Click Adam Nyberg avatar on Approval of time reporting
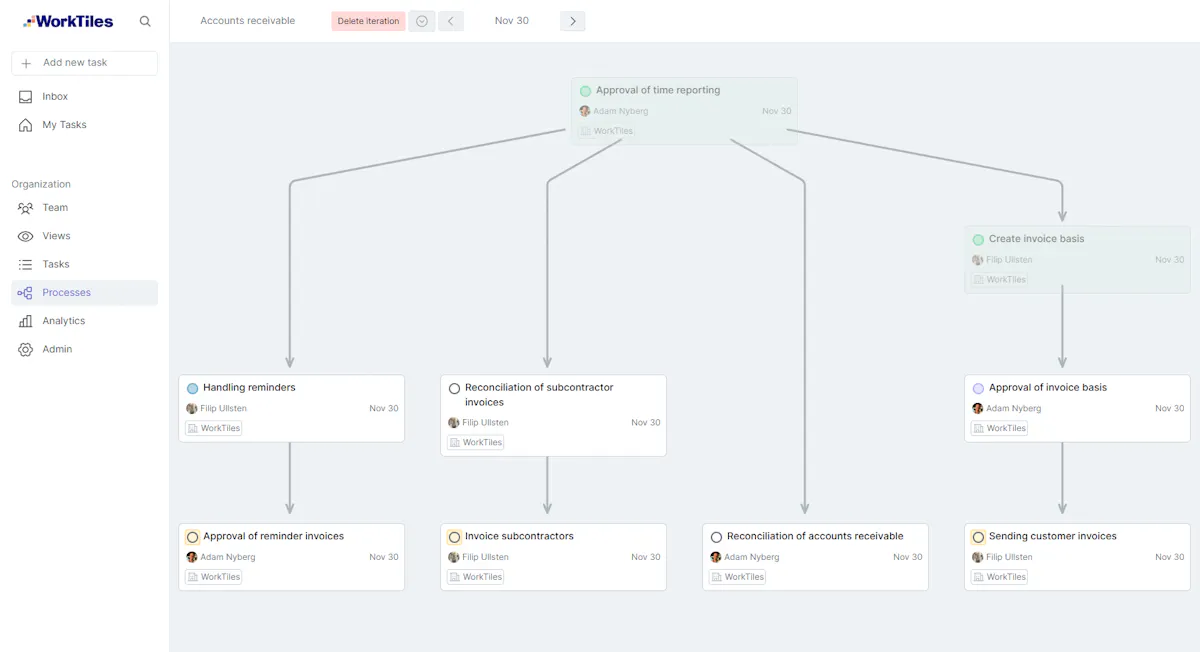1200x652 pixels. tap(585, 111)
